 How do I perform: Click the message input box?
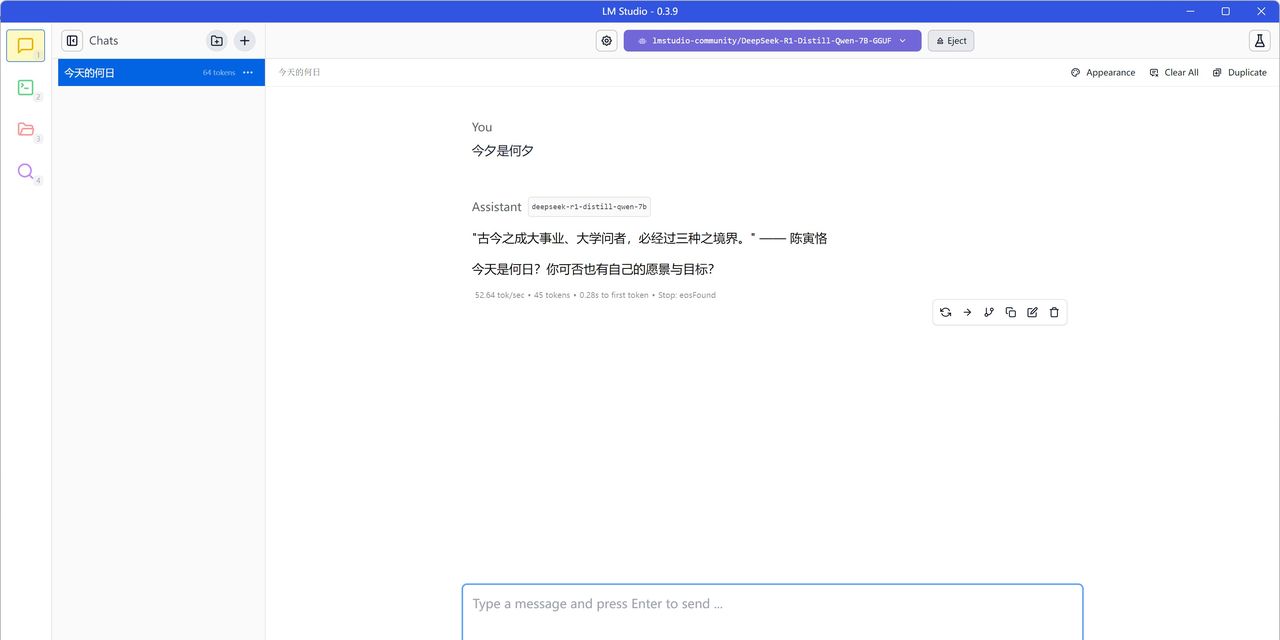(x=772, y=611)
